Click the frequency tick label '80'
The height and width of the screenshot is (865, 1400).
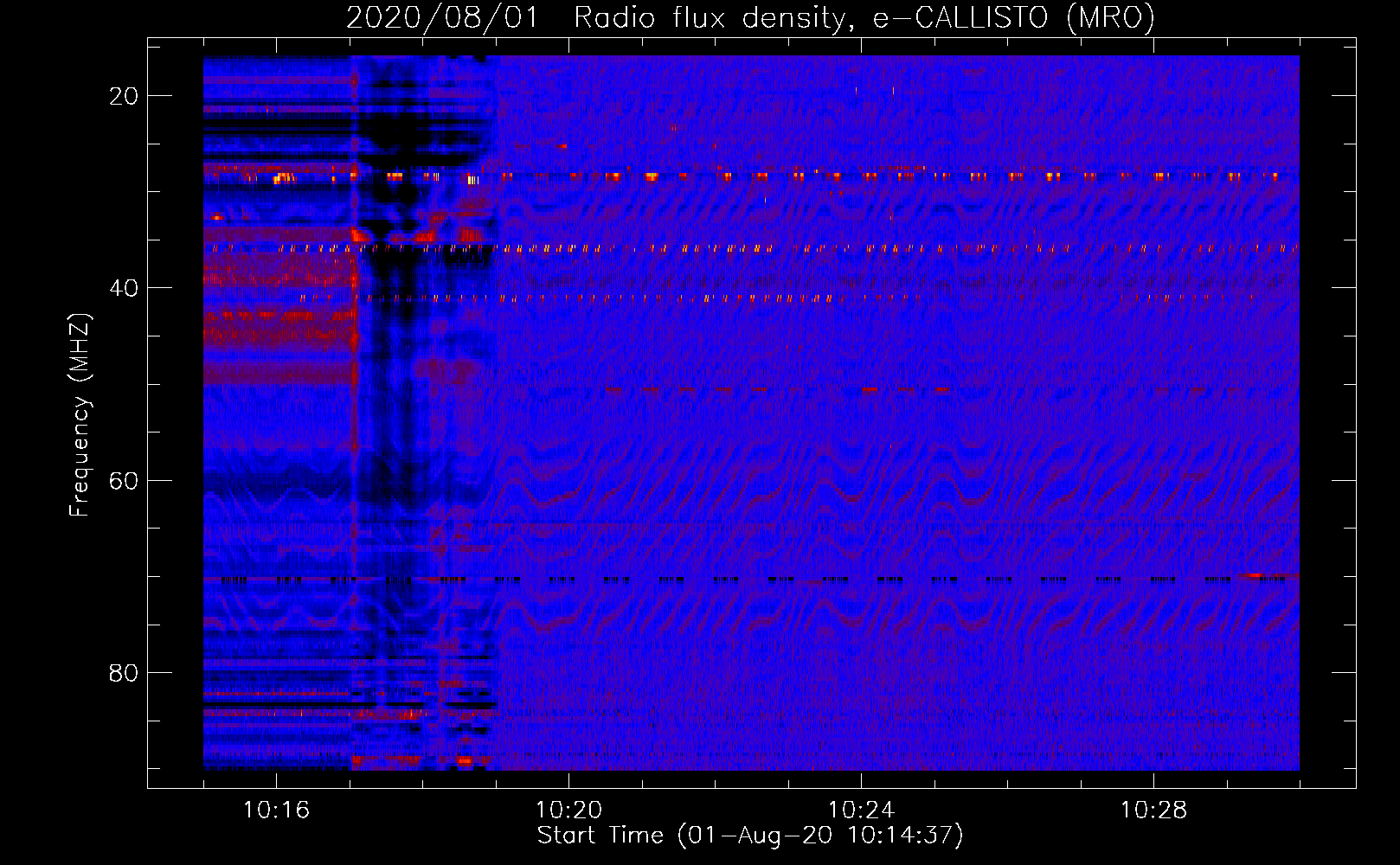(124, 672)
